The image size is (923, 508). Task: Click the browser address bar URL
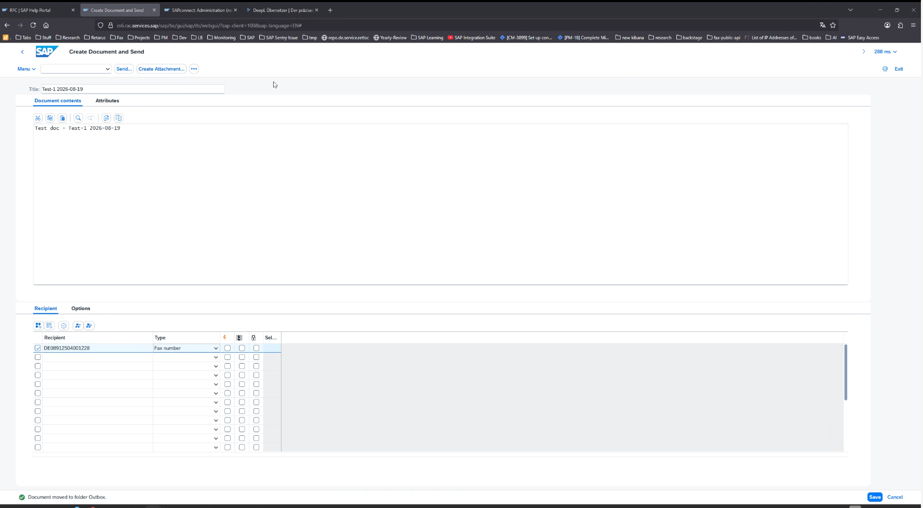click(209, 25)
